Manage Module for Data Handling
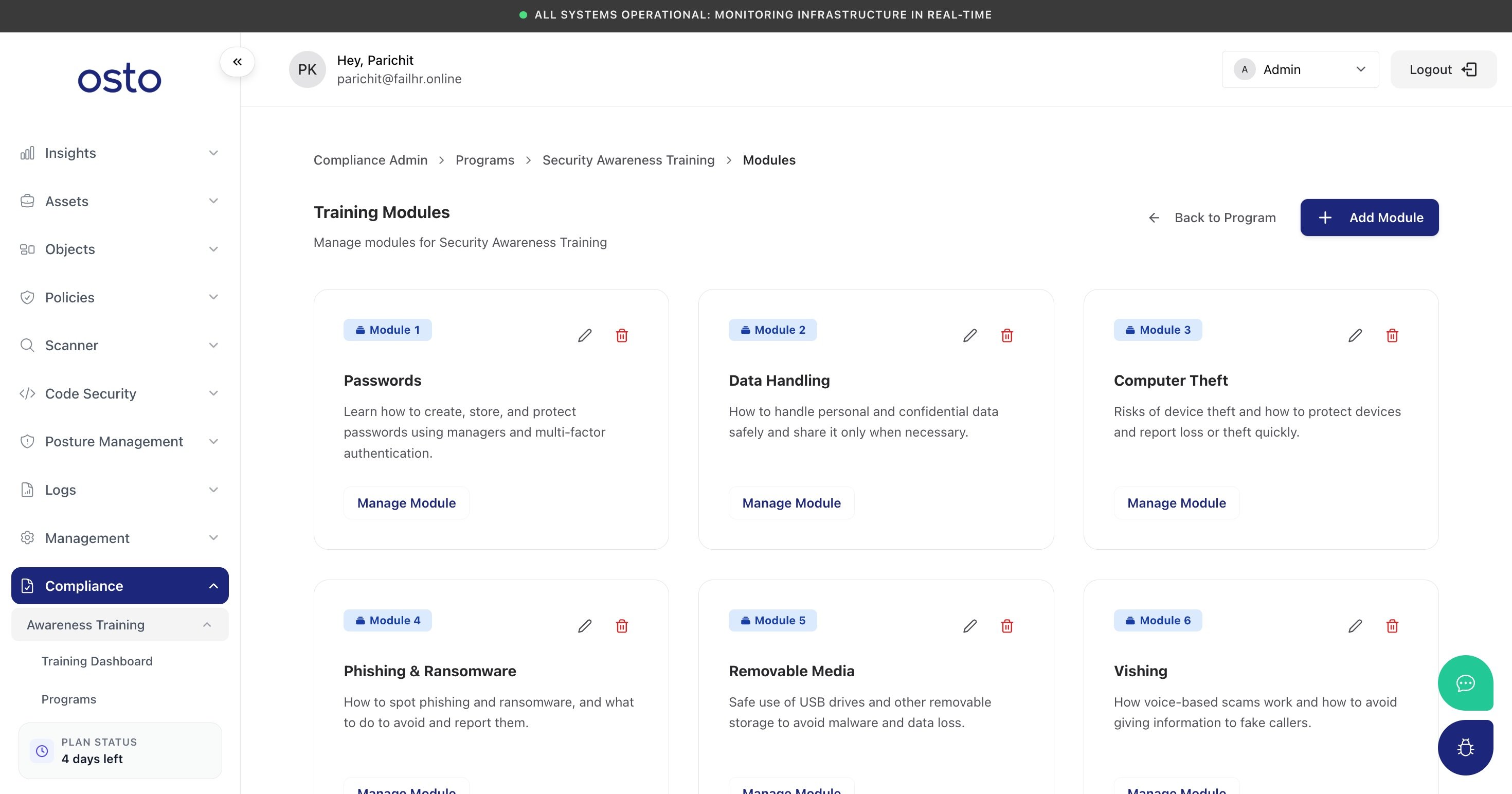 tap(791, 503)
